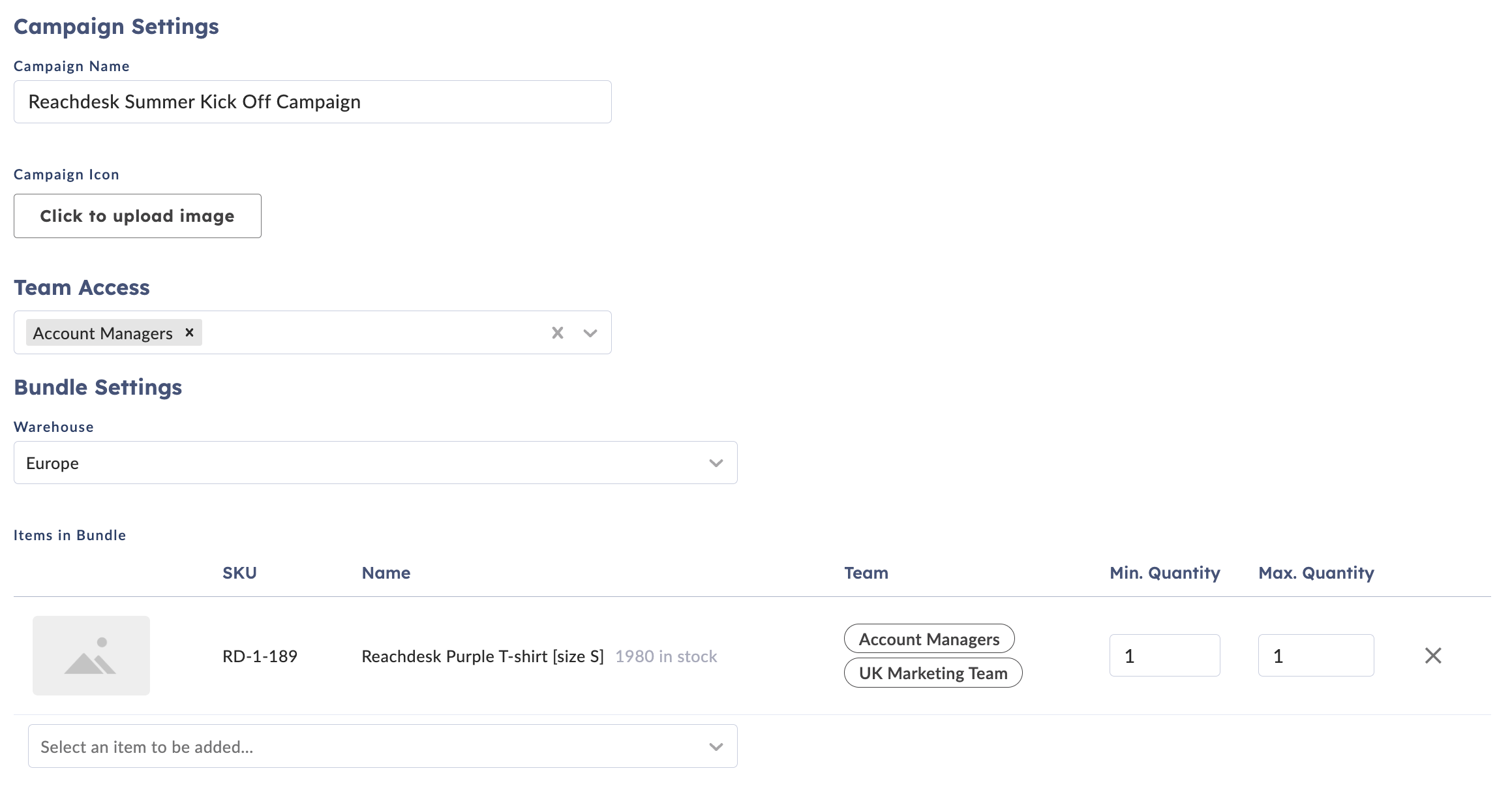Click the Name column header

(386, 573)
